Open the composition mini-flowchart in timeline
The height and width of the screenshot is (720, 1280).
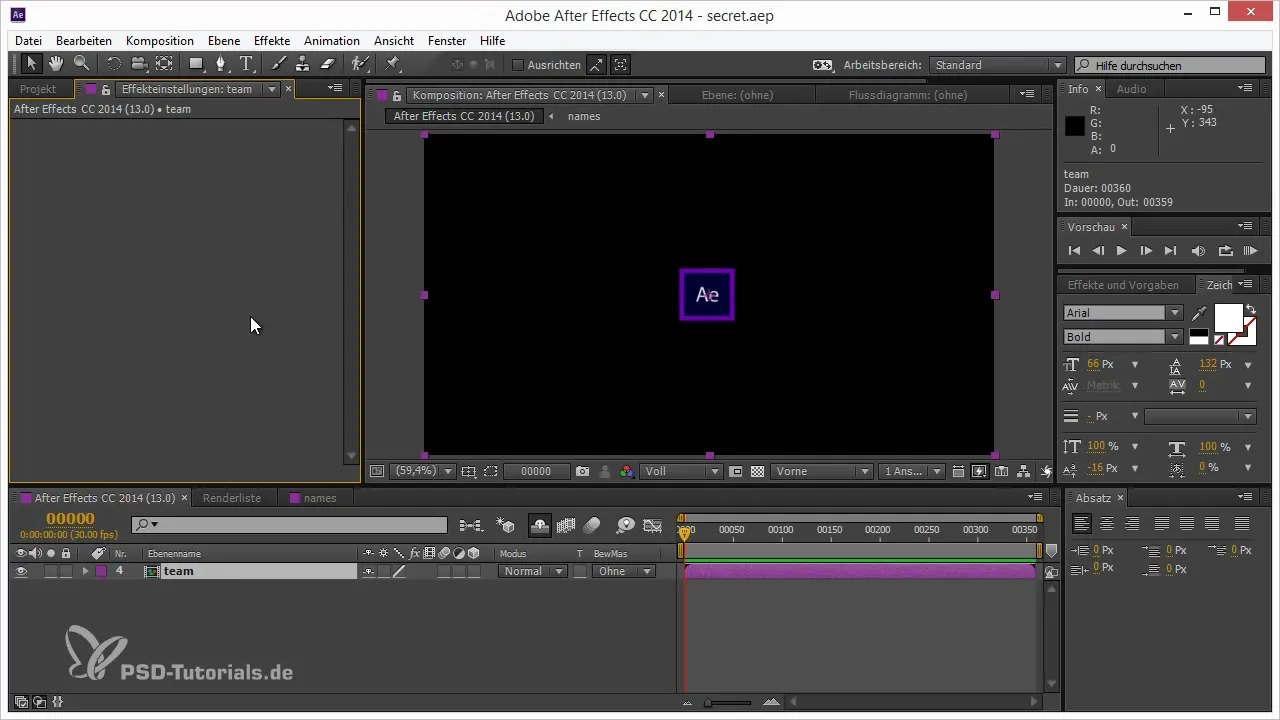click(x=470, y=524)
